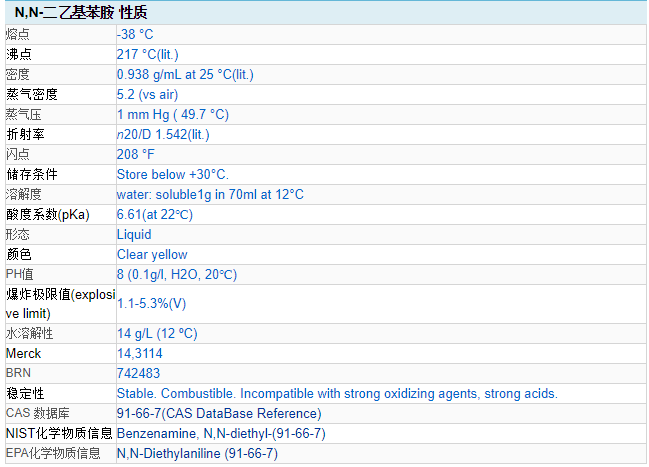Select the BRN number 742483

point(137,373)
